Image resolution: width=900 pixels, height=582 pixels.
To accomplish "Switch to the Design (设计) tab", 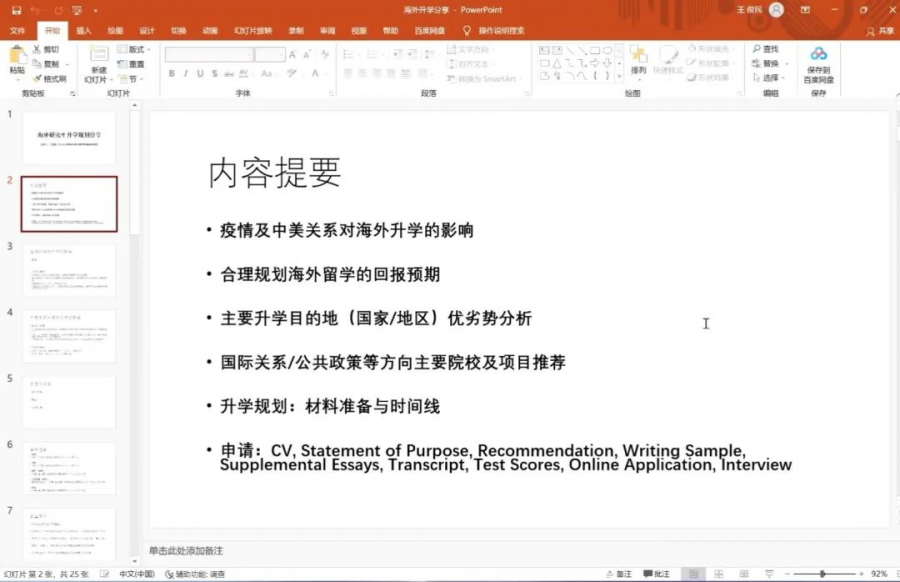I will pos(147,30).
